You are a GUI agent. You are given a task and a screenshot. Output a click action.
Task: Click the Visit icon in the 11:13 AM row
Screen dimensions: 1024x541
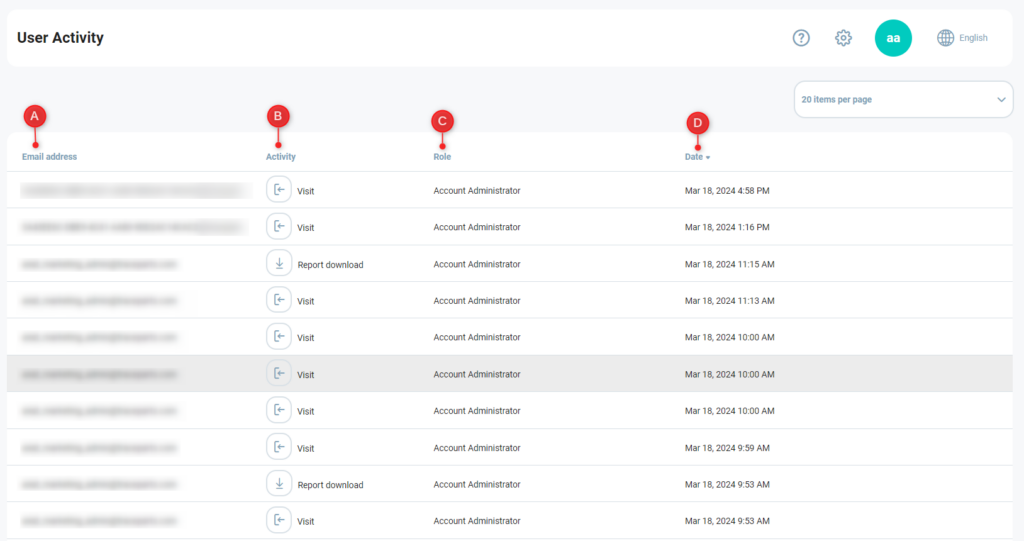279,300
